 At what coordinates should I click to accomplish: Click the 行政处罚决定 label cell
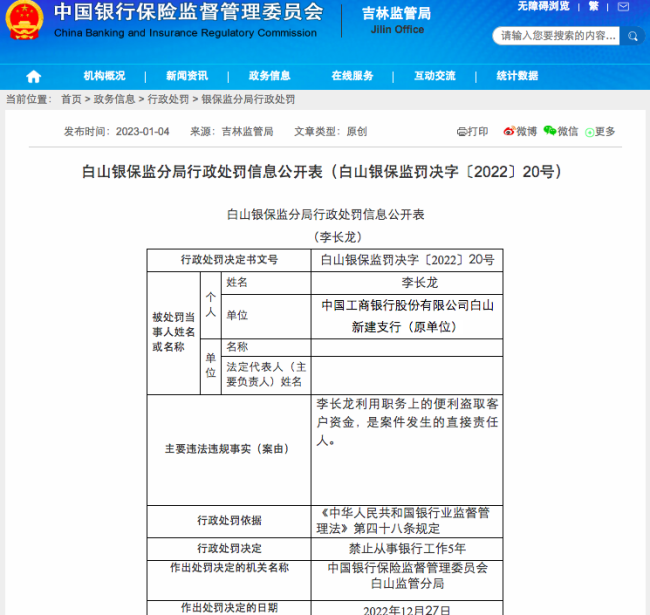coord(229,549)
